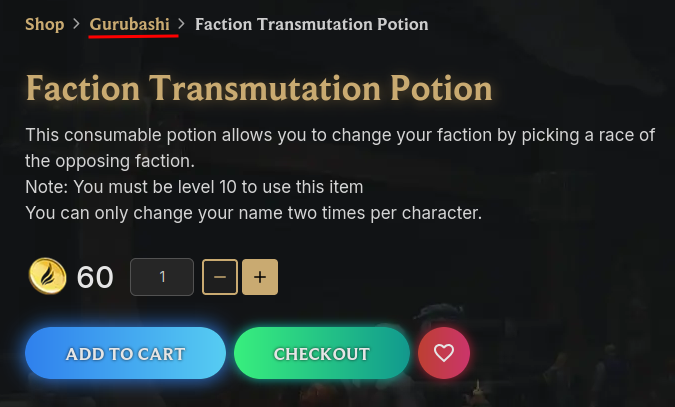Go back to the Shop breadcrumb link

(x=45, y=24)
